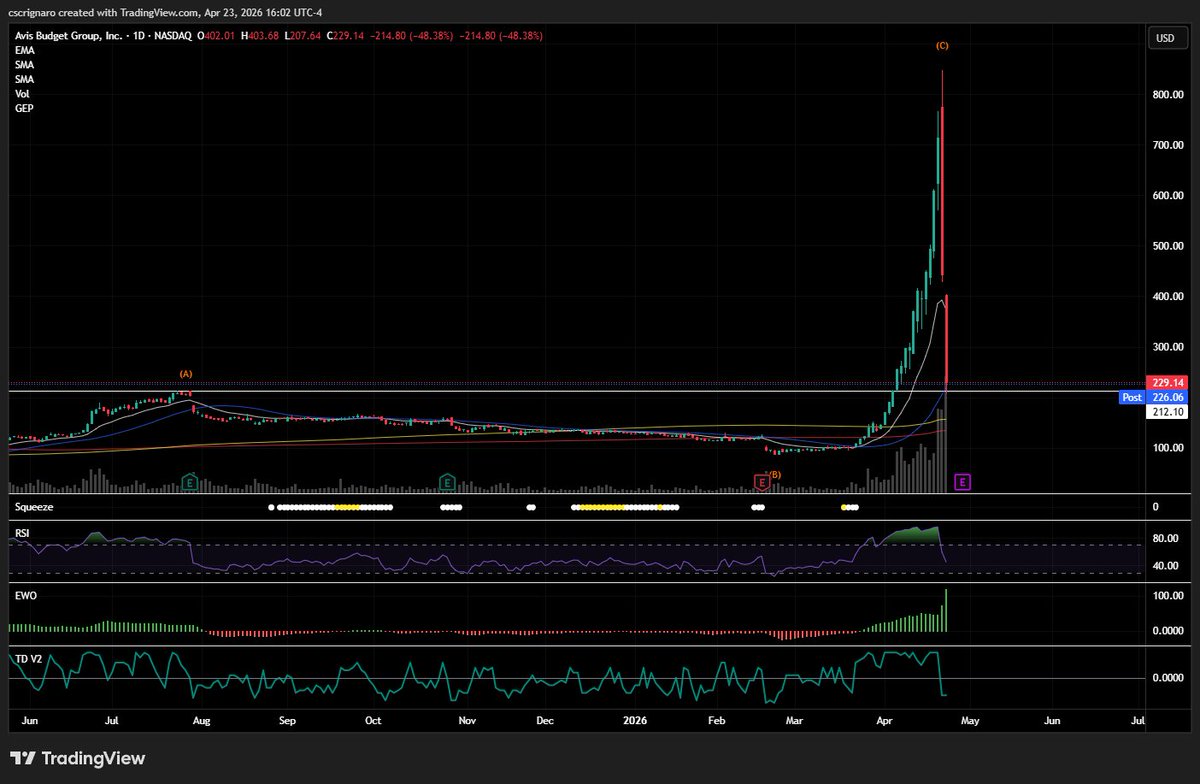Select the SMA label directly below EMA
Screen dimensions: 1200x784
point(24,63)
